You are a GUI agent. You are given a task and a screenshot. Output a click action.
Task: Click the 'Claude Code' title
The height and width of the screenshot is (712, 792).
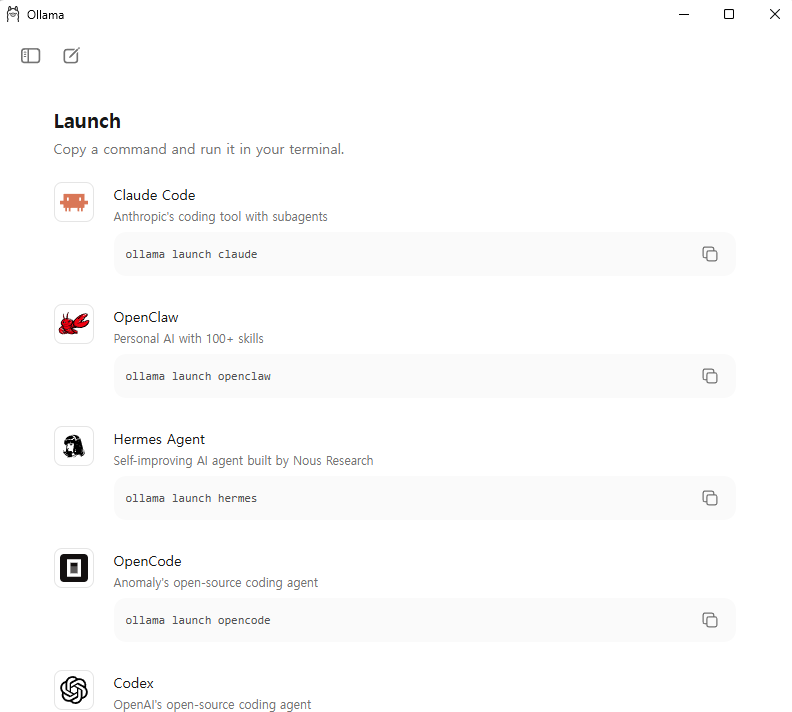(x=154, y=195)
